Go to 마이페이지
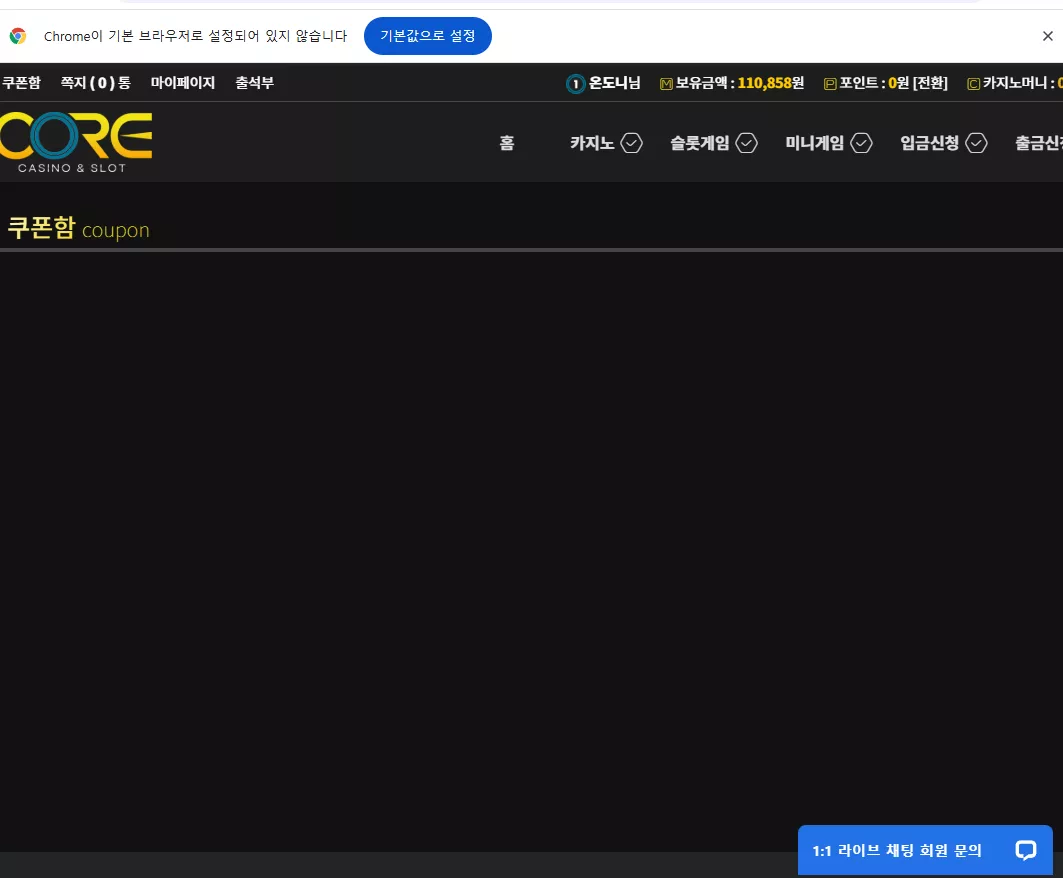Viewport: 1063px width, 878px height. pos(182,83)
